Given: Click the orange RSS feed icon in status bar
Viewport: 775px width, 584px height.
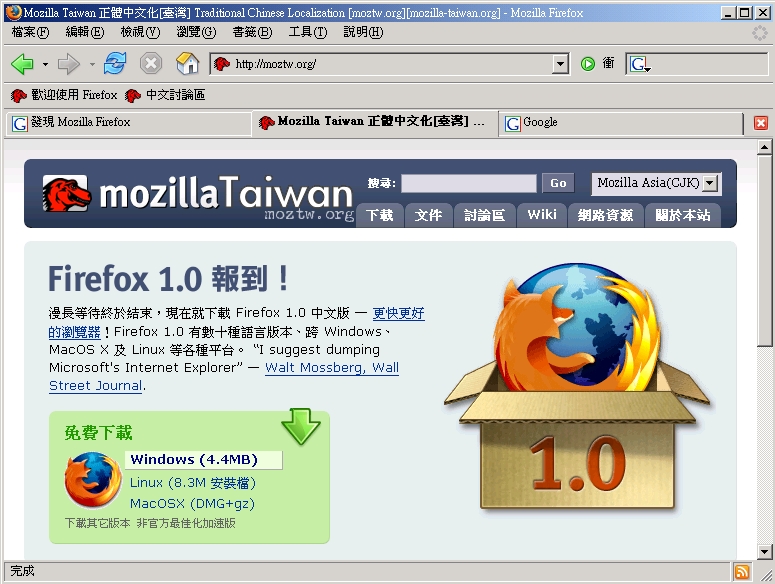Looking at the screenshot, I should click(x=742, y=572).
